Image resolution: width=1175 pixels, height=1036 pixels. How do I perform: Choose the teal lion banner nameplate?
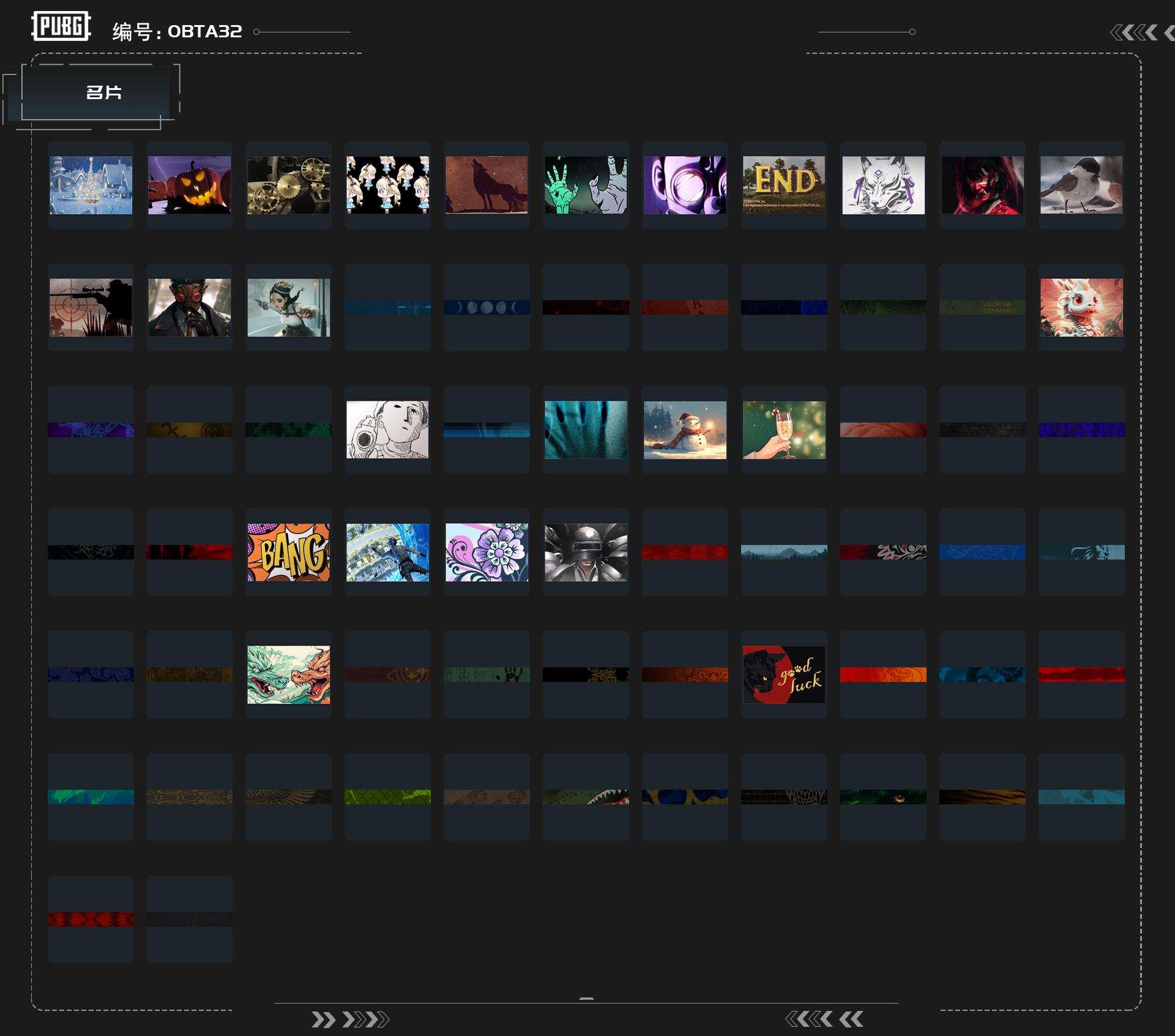pos(1082,552)
